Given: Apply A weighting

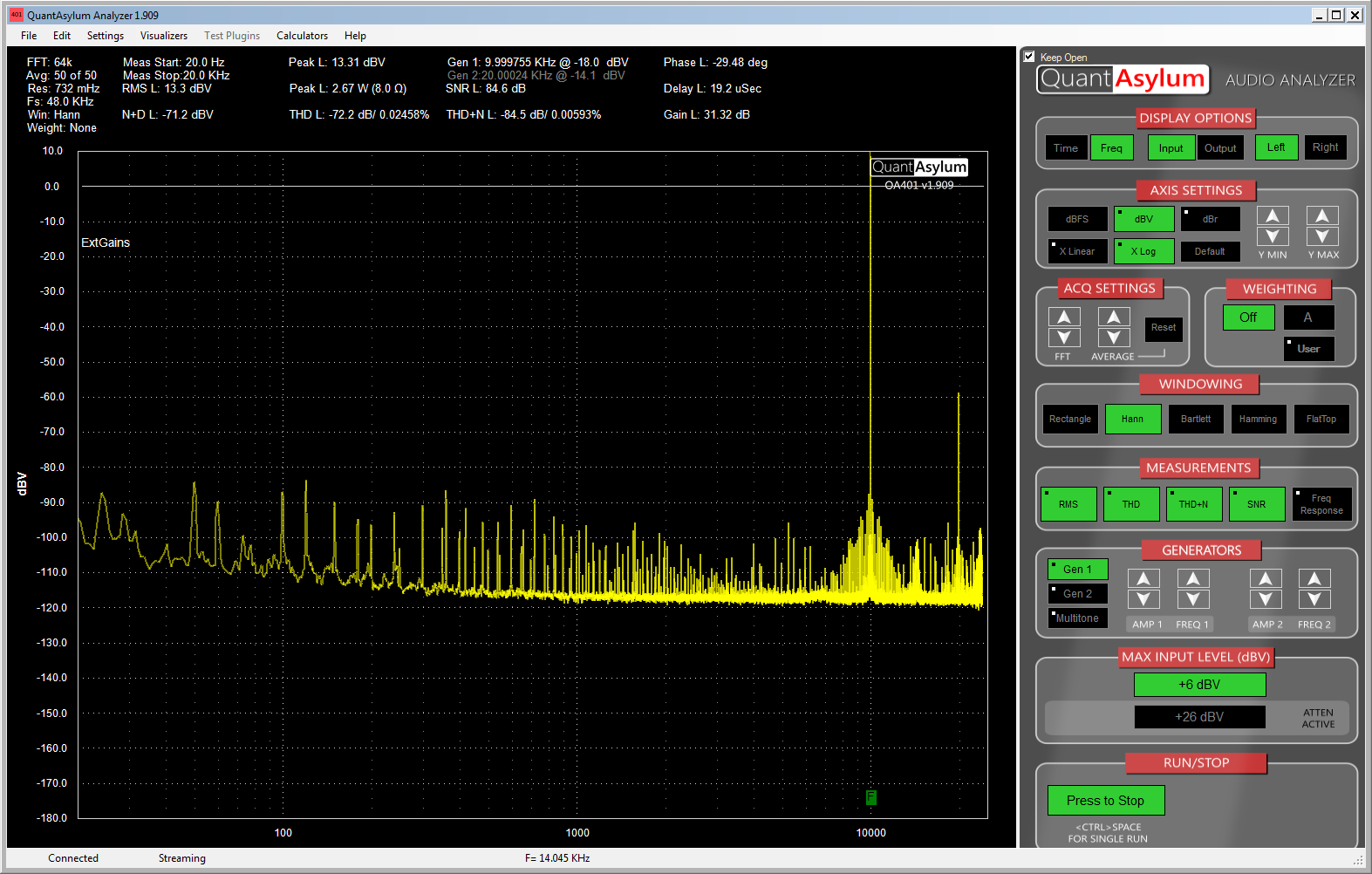Looking at the screenshot, I should tap(1308, 318).
